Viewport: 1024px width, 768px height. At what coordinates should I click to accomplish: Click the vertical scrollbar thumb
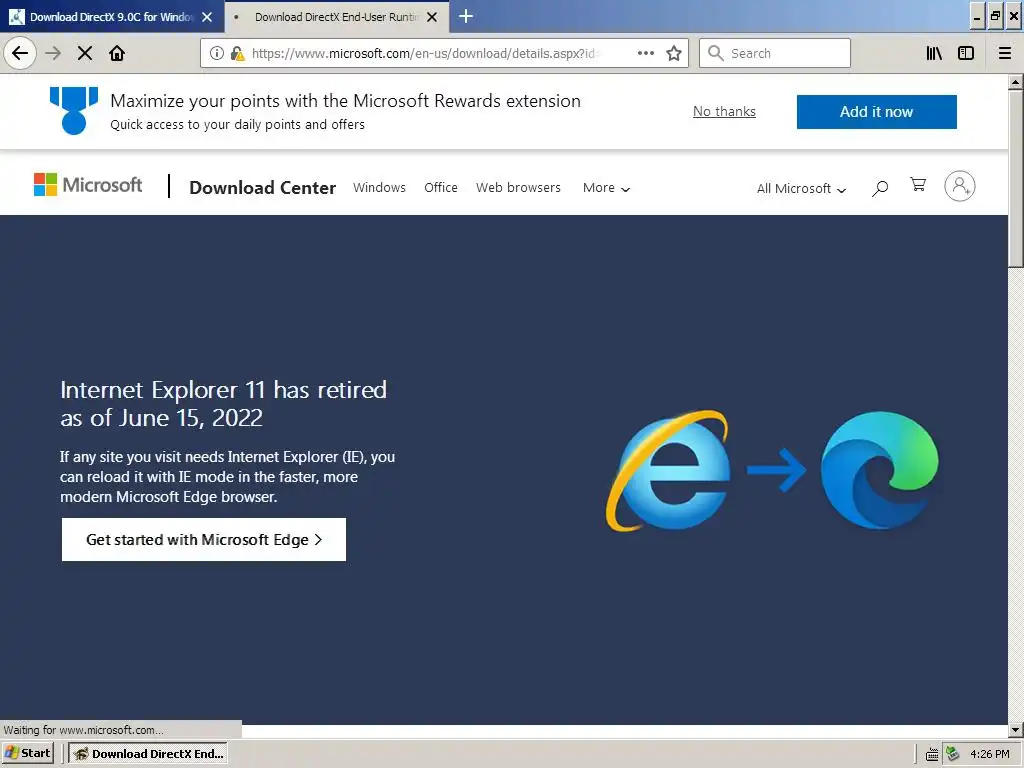1016,179
